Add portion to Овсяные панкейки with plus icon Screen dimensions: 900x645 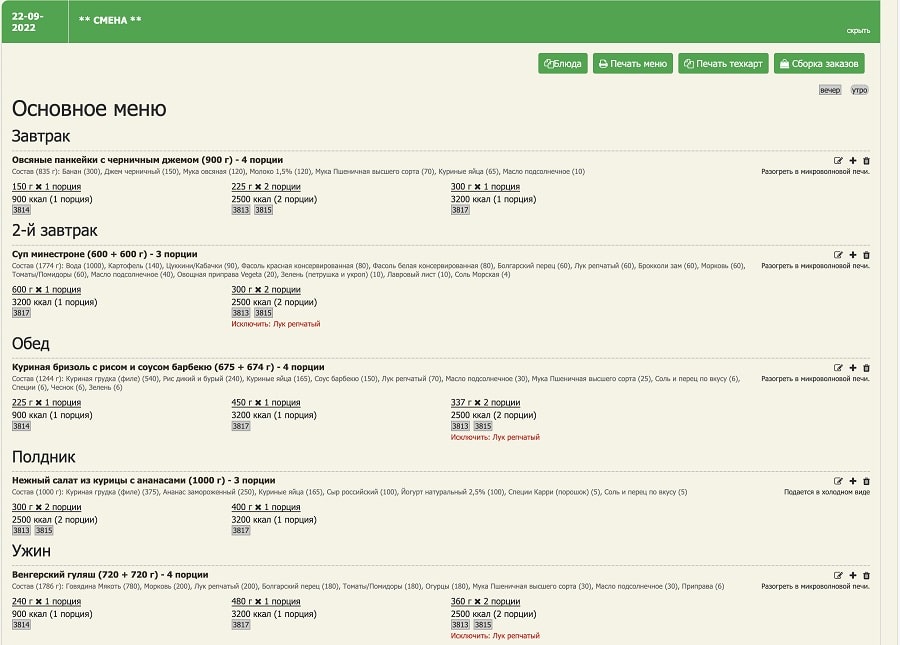pyautogui.click(x=853, y=161)
